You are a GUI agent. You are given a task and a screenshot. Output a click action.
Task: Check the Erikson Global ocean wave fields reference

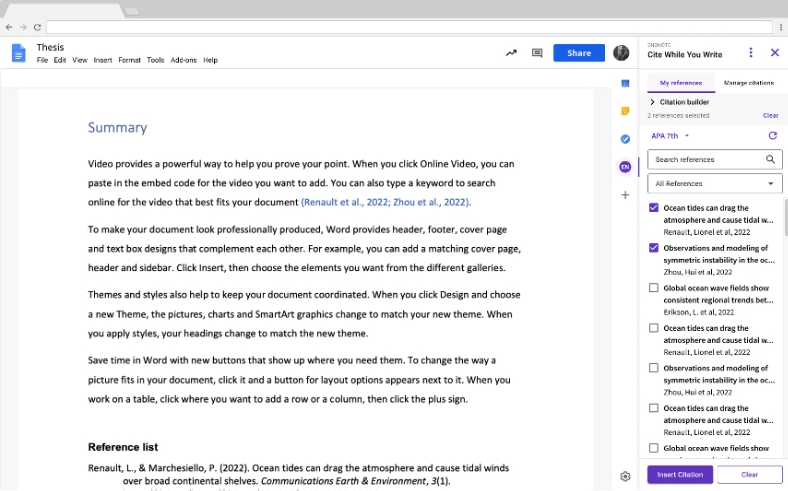[x=653, y=288]
